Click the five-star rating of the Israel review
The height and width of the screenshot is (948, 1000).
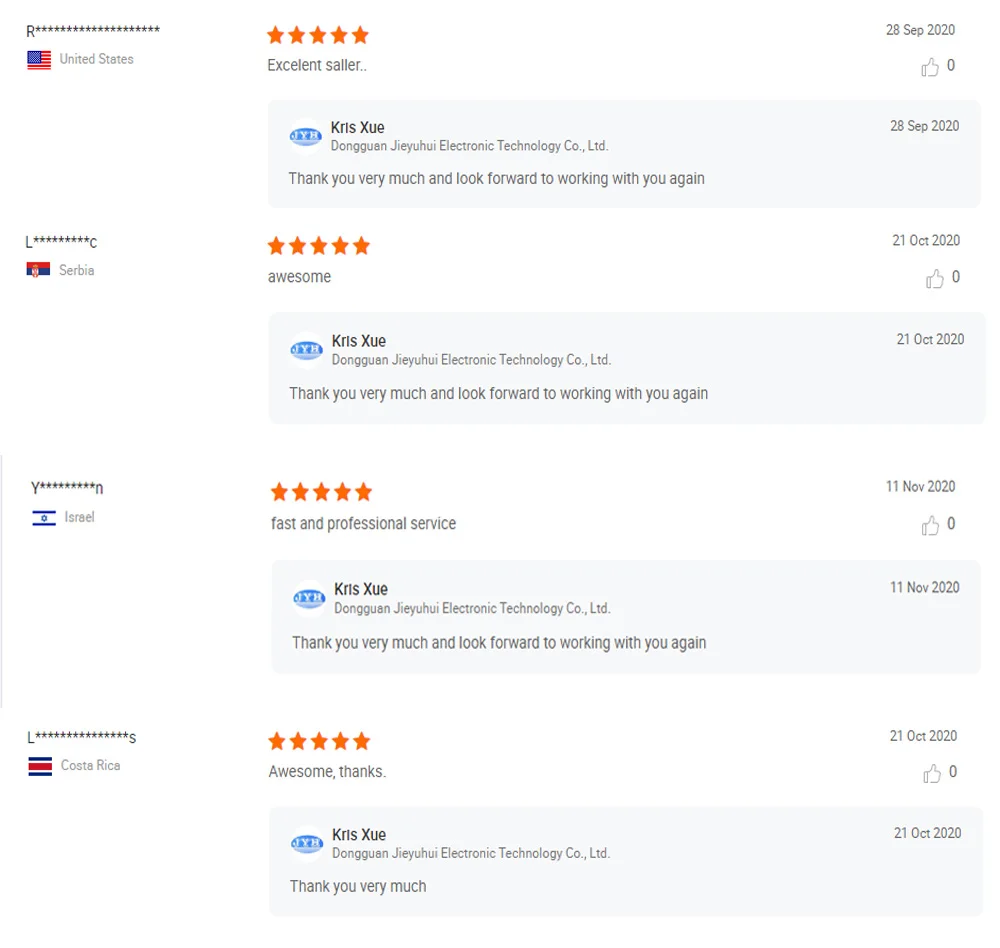coord(321,492)
